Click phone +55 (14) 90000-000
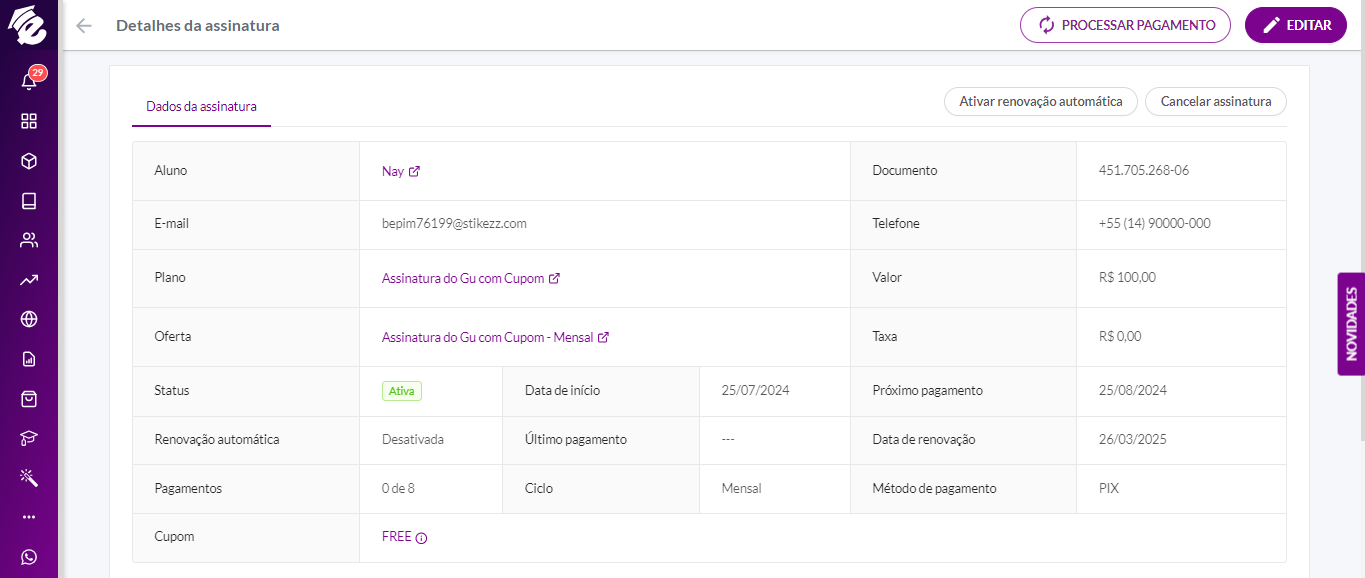 tap(1155, 224)
